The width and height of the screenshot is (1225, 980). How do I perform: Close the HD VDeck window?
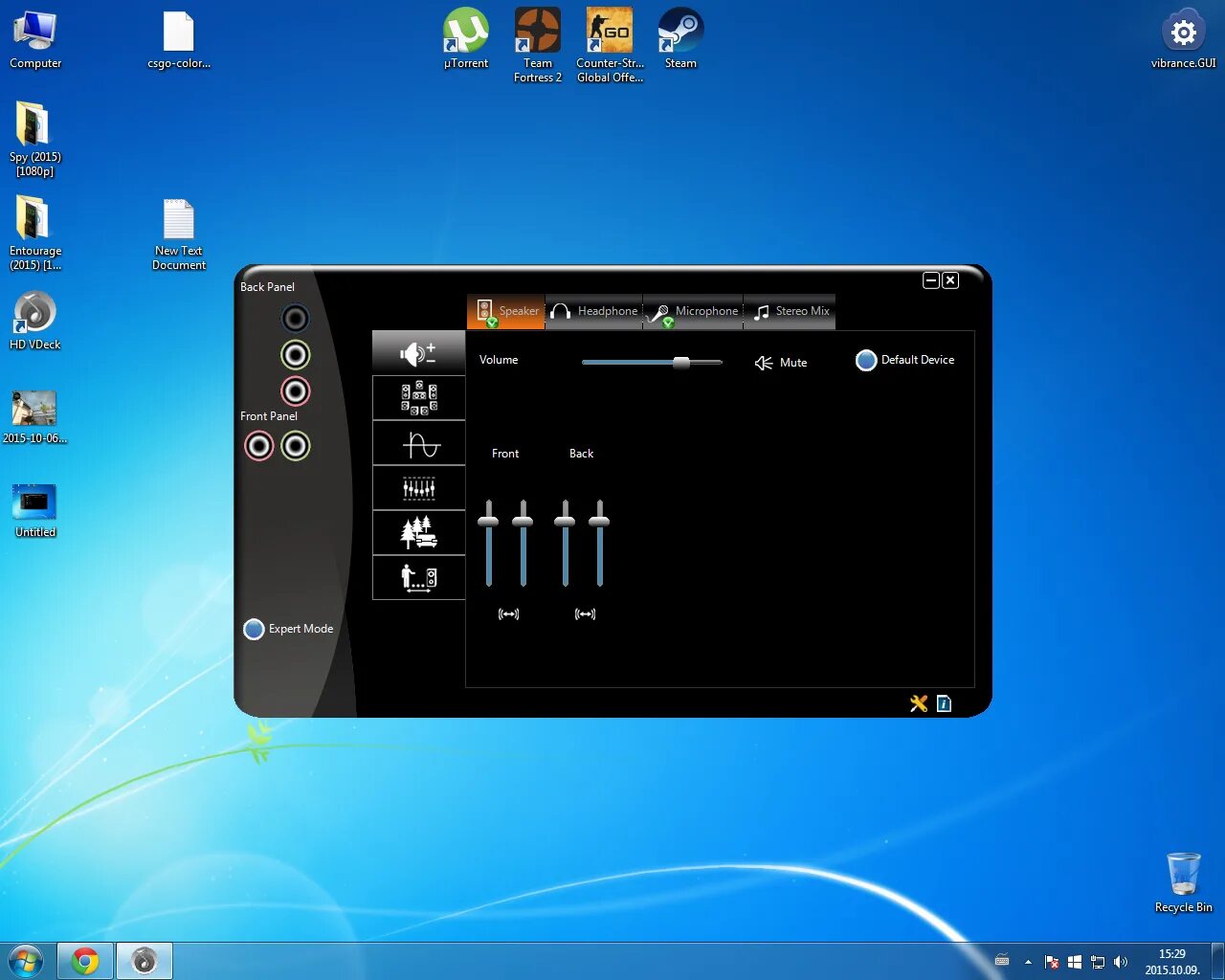tap(950, 280)
